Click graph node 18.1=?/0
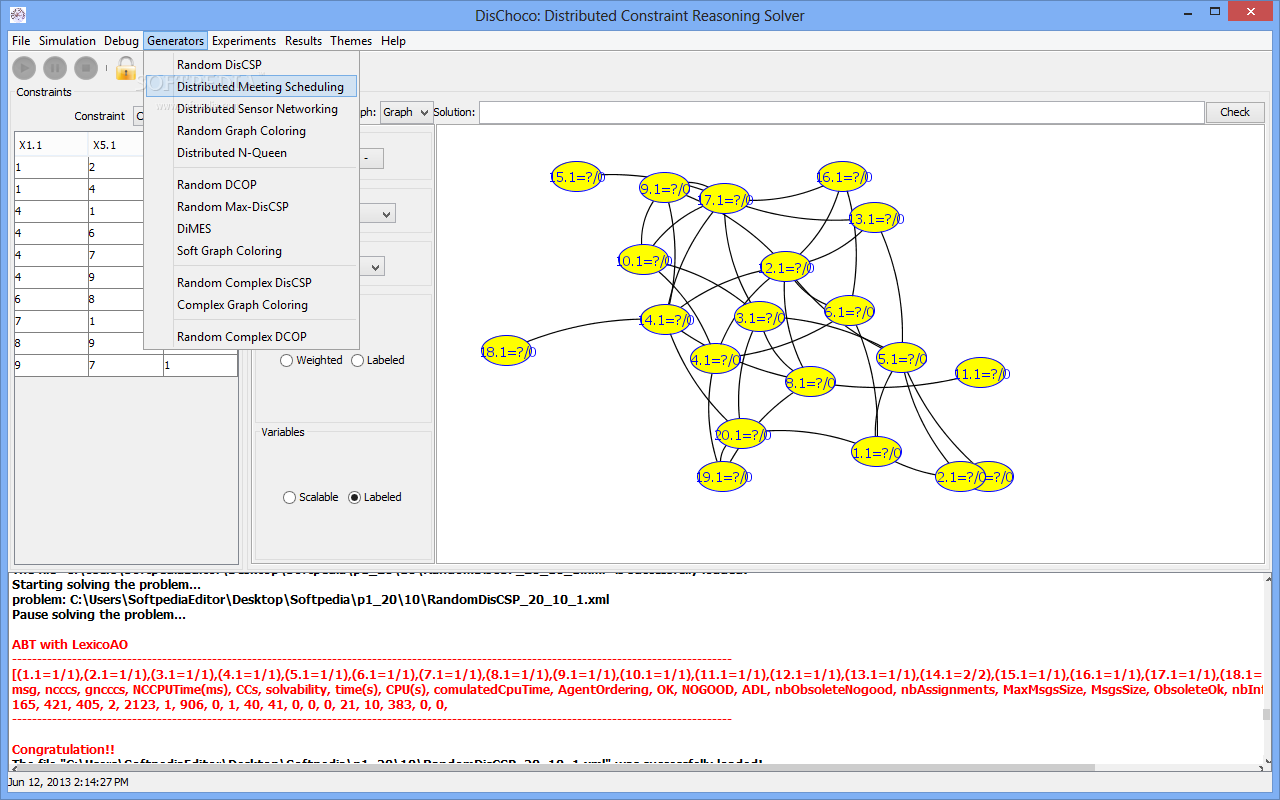1280x800 pixels. [x=506, y=351]
